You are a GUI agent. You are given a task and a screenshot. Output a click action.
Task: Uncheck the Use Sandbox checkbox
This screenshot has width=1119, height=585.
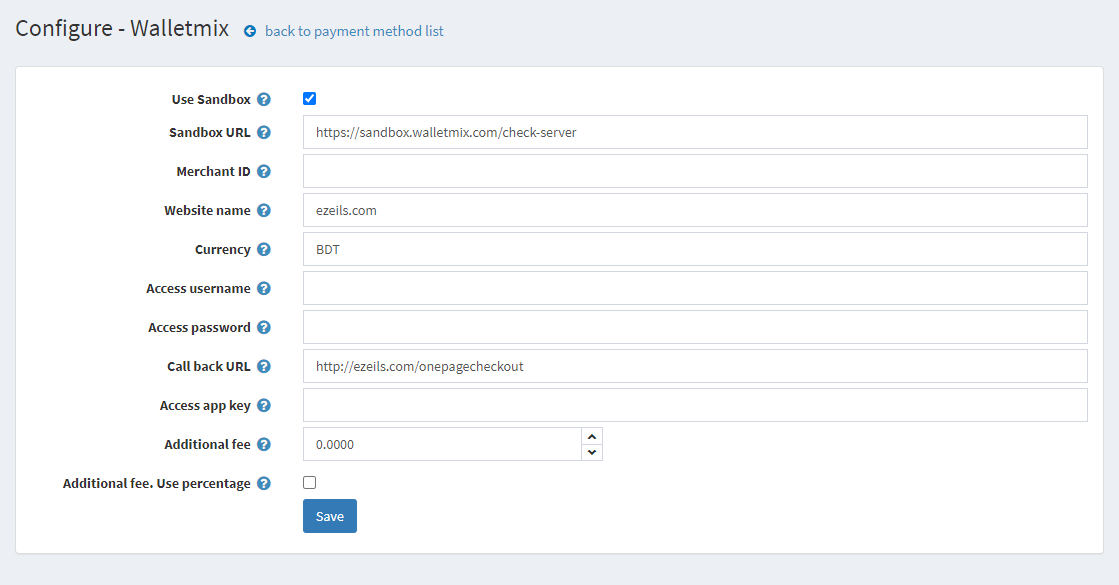tap(310, 98)
